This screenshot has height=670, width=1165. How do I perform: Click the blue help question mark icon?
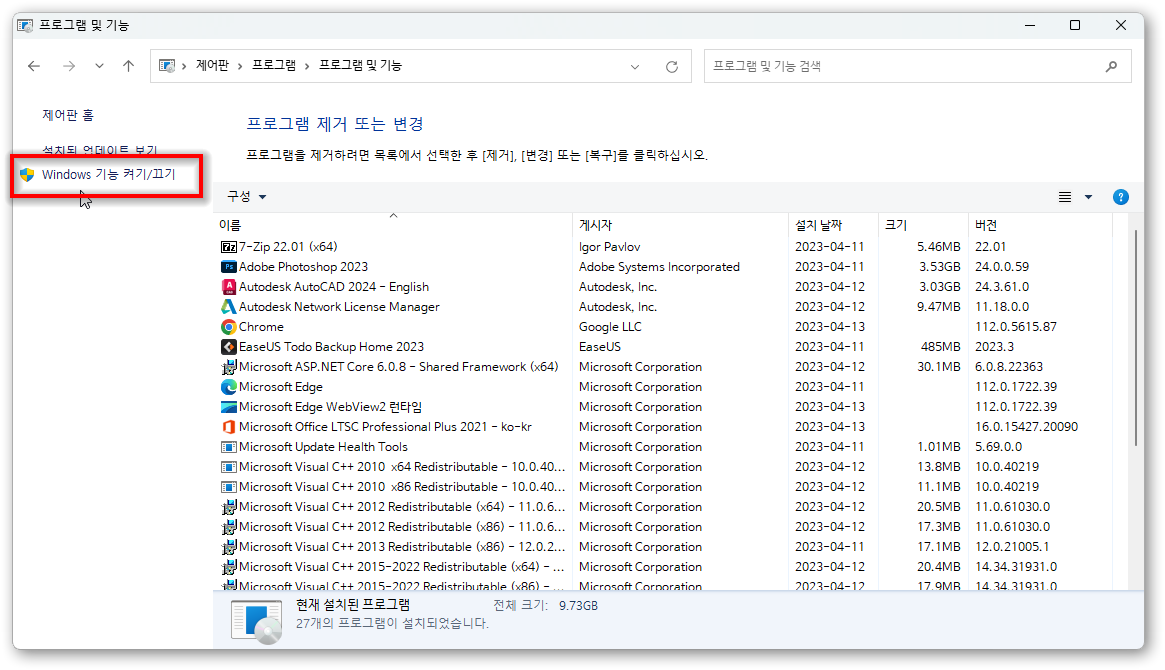(x=1120, y=197)
